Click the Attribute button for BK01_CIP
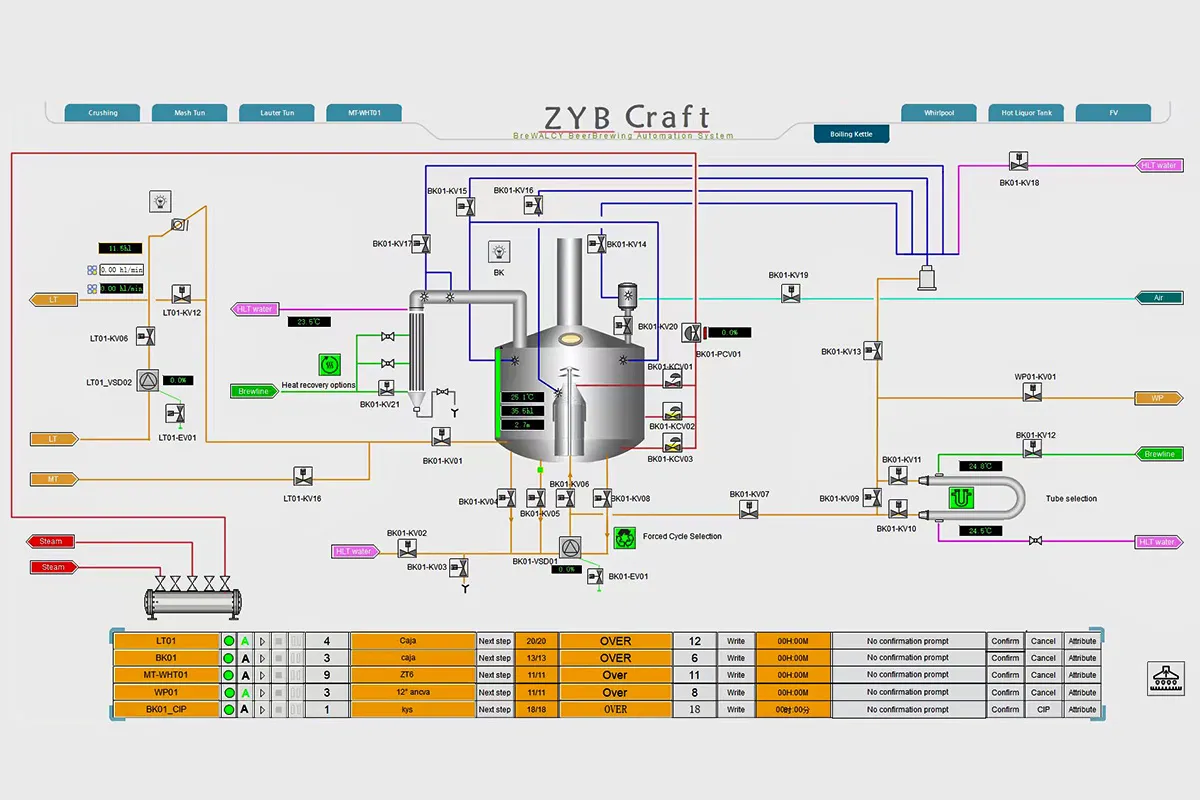The image size is (1200, 800). 1082,709
